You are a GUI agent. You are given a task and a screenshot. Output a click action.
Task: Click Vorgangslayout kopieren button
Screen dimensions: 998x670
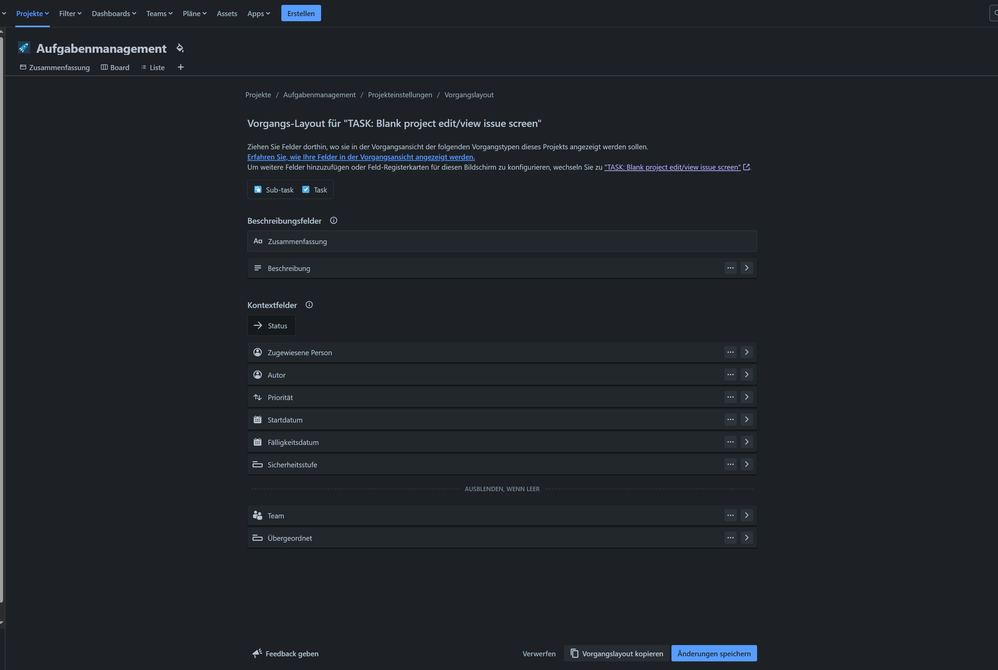[616, 653]
